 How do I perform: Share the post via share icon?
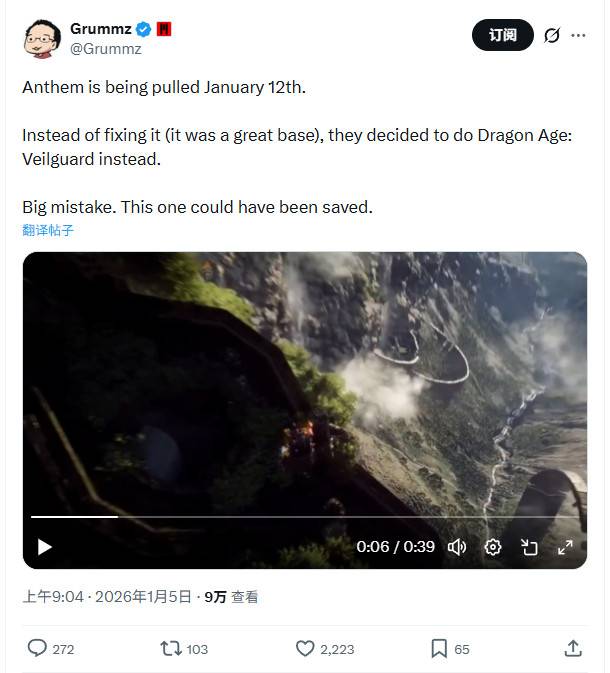[573, 648]
